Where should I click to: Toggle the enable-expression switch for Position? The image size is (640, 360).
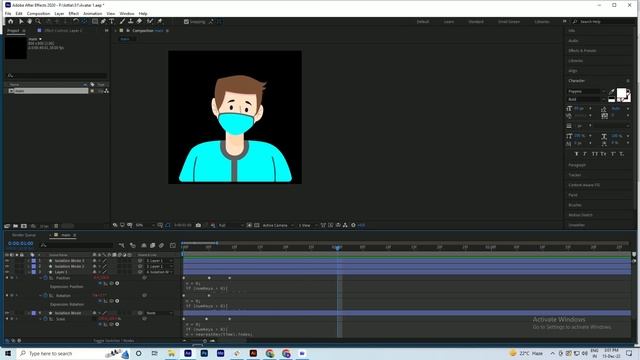tap(100, 283)
